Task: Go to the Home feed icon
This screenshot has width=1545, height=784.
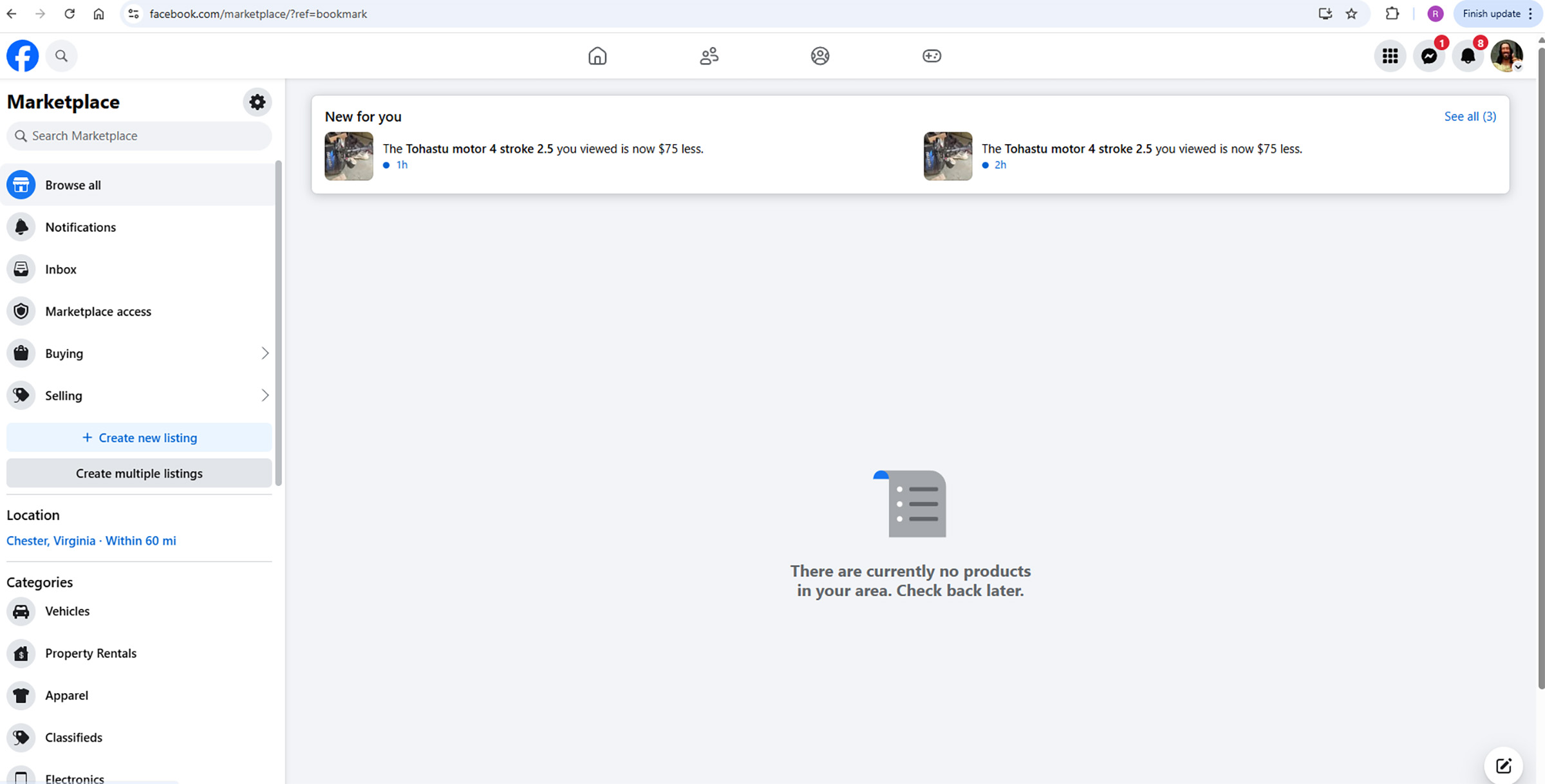Action: pos(597,56)
